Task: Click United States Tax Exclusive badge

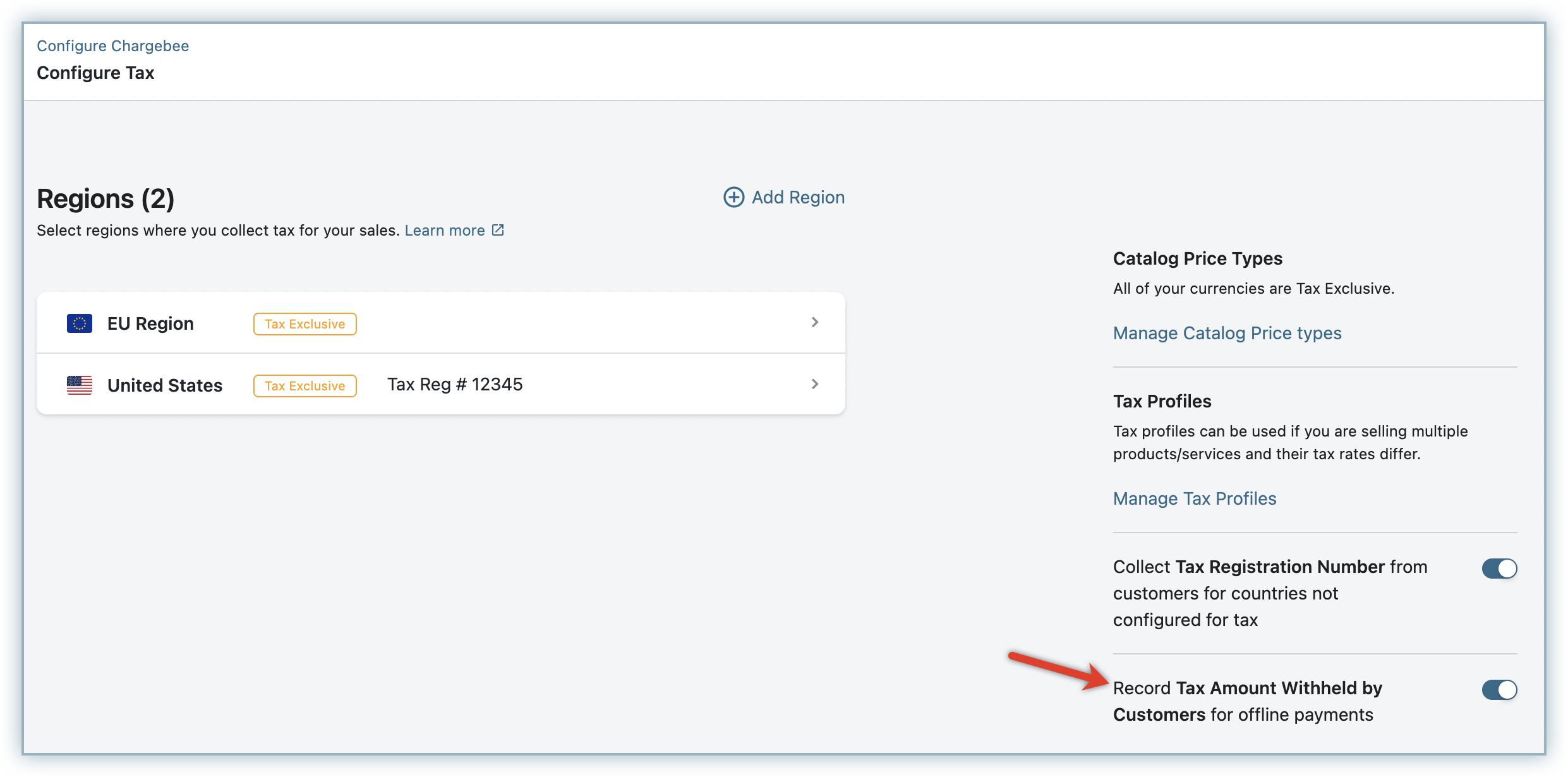Action: (x=305, y=386)
